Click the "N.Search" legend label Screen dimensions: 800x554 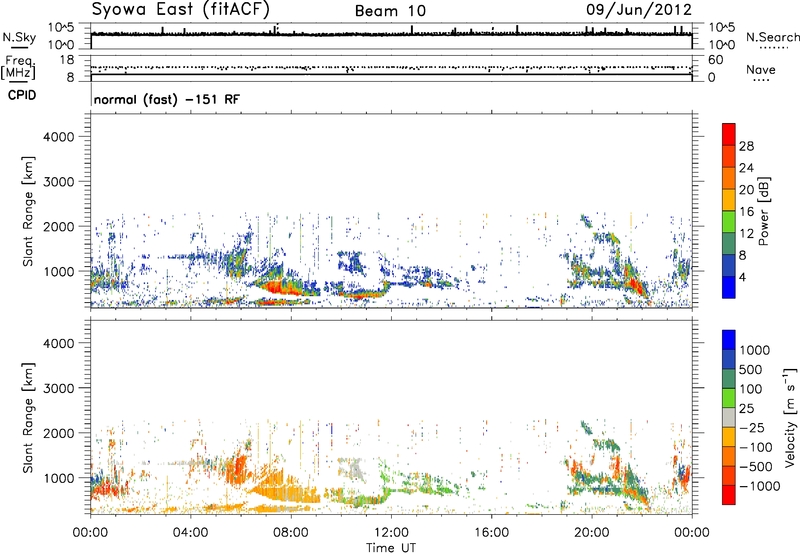click(x=772, y=37)
